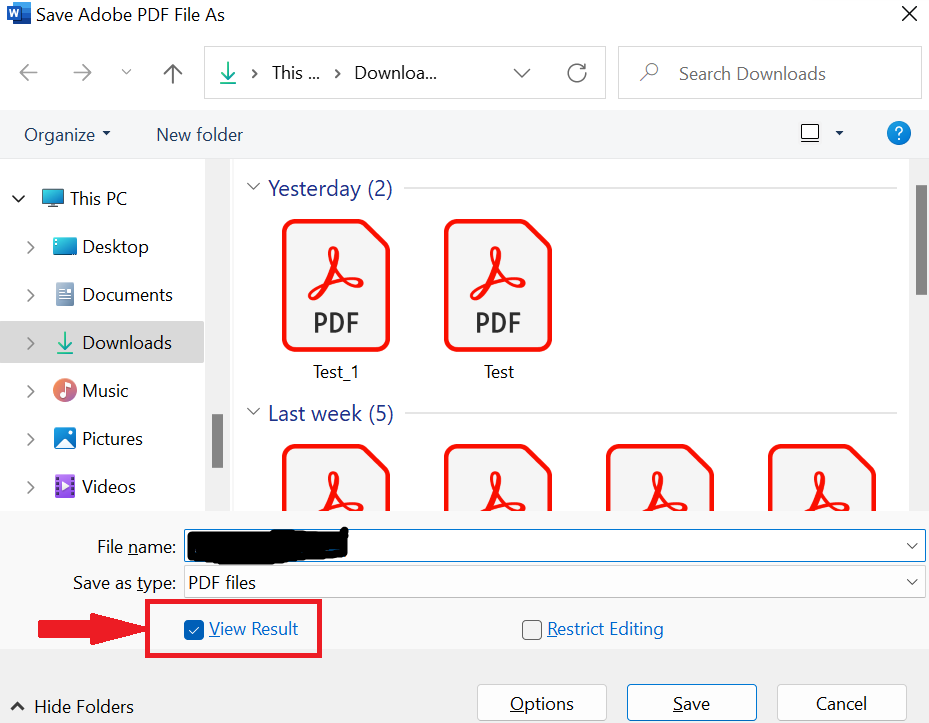Select the Test_1 PDF file icon

click(x=336, y=285)
